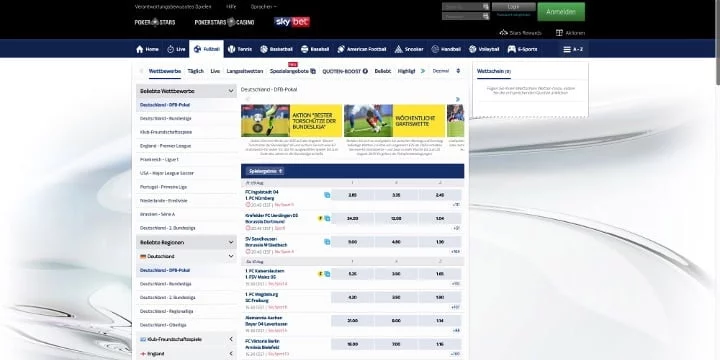The width and height of the screenshot is (720, 360).
Task: Select the Beliebt sub-tab
Action: 382,71
